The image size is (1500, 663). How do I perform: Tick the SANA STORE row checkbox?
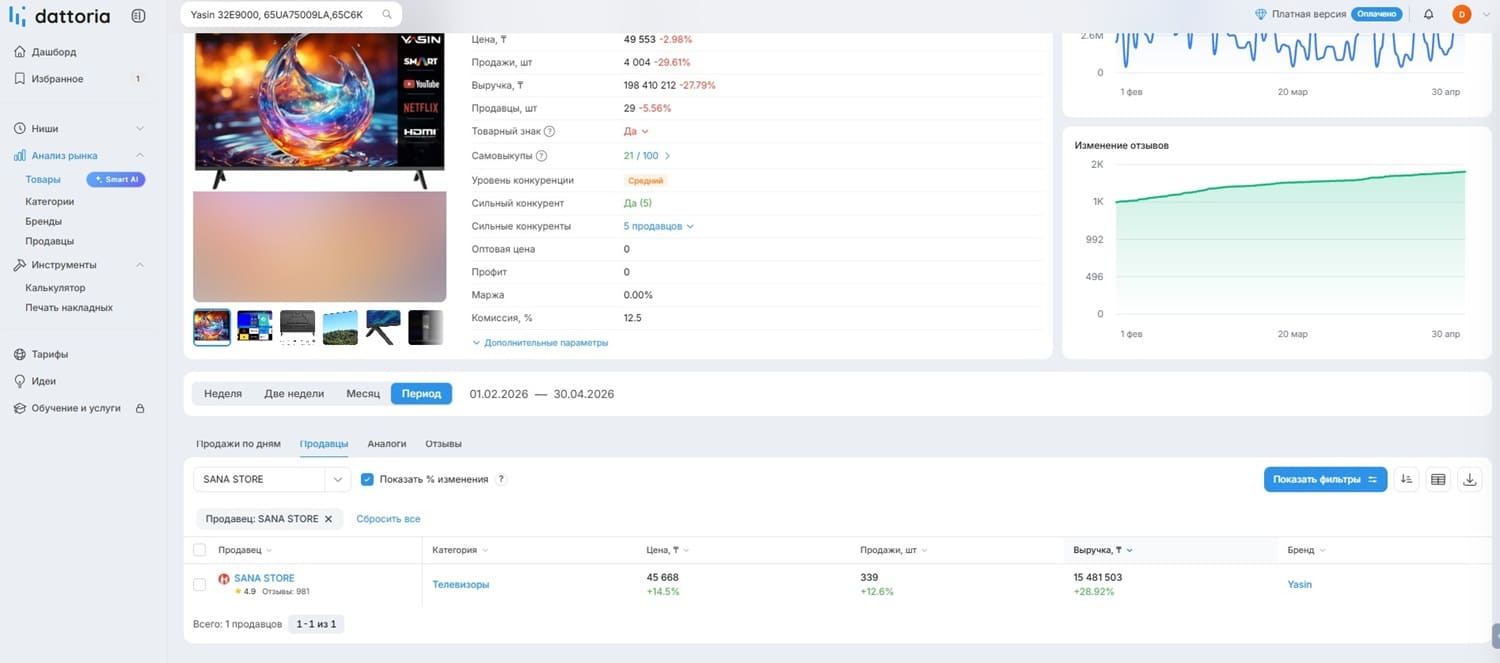tap(199, 584)
